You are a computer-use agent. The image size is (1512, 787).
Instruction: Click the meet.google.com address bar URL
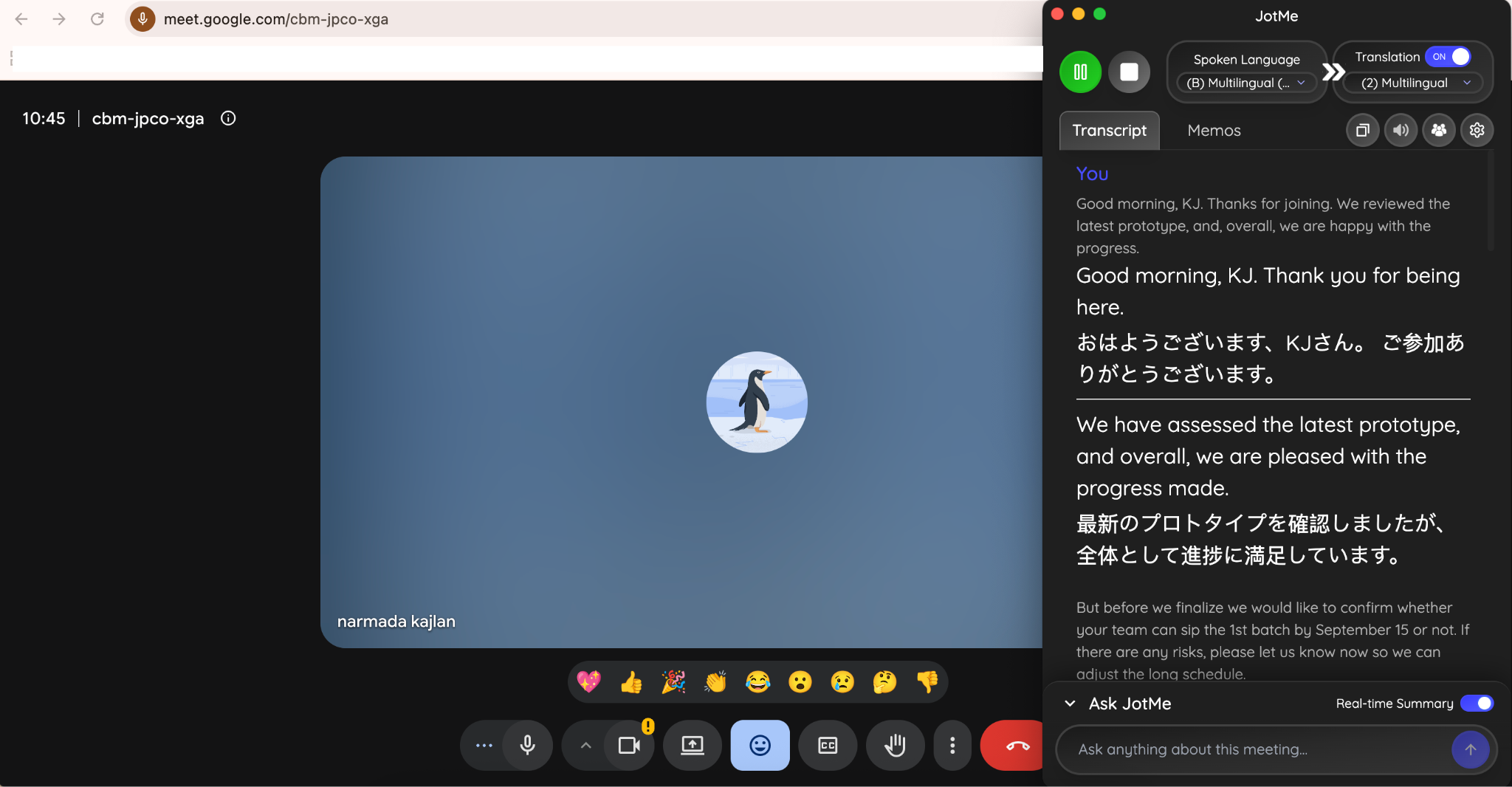point(276,19)
